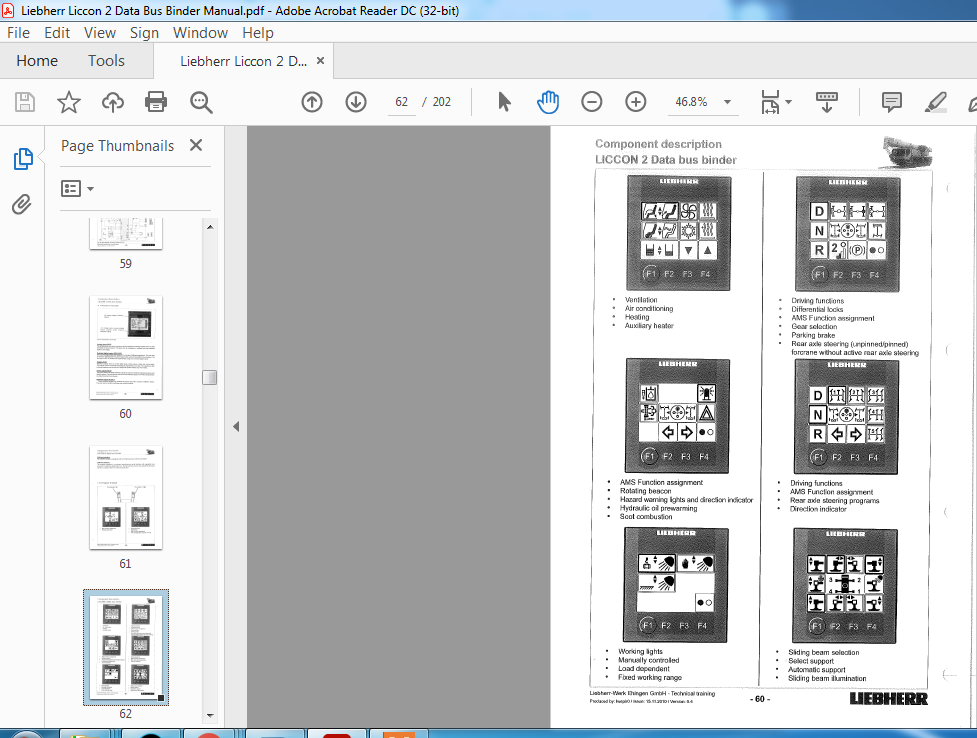Open the Edit menu

[x=57, y=32]
